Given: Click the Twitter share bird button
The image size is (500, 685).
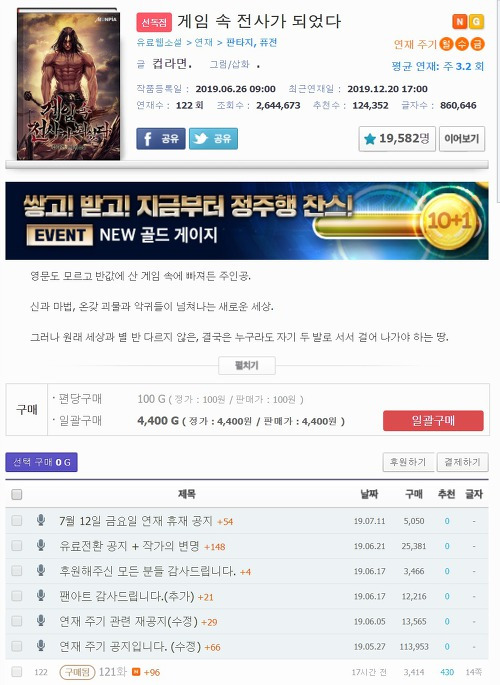Looking at the screenshot, I should [x=214, y=138].
